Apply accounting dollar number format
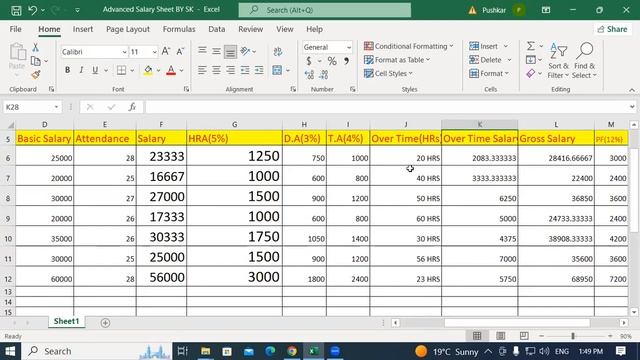640x360 pixels. coord(309,61)
